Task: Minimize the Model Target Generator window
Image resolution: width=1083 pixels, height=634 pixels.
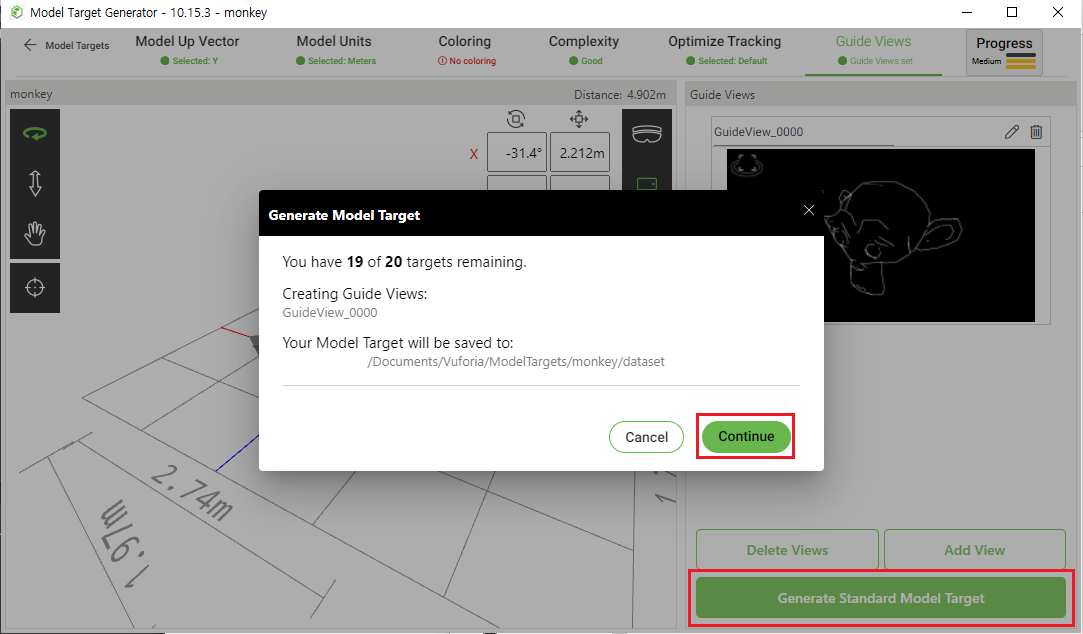Action: 967,12
